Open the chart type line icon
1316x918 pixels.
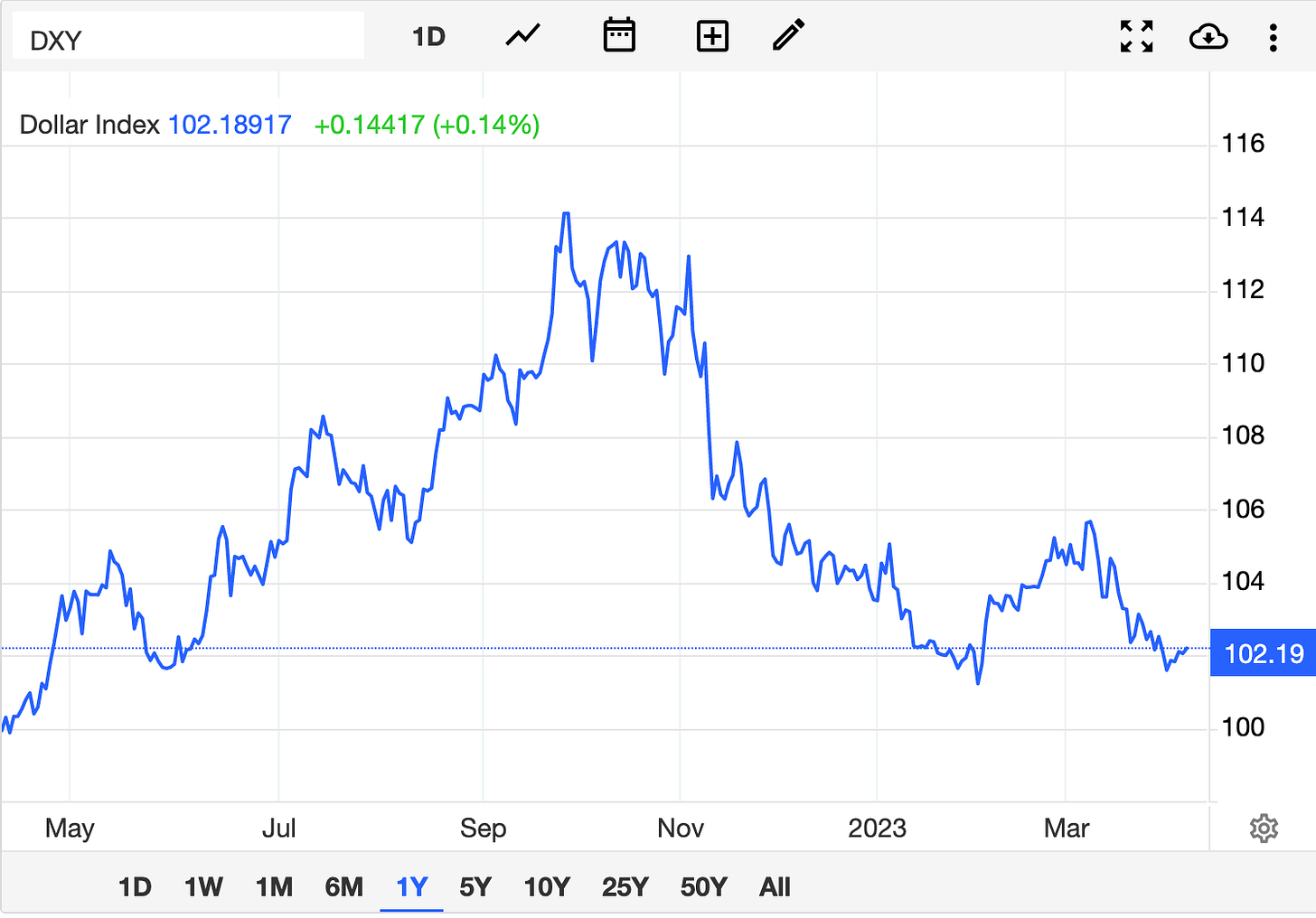point(522,36)
